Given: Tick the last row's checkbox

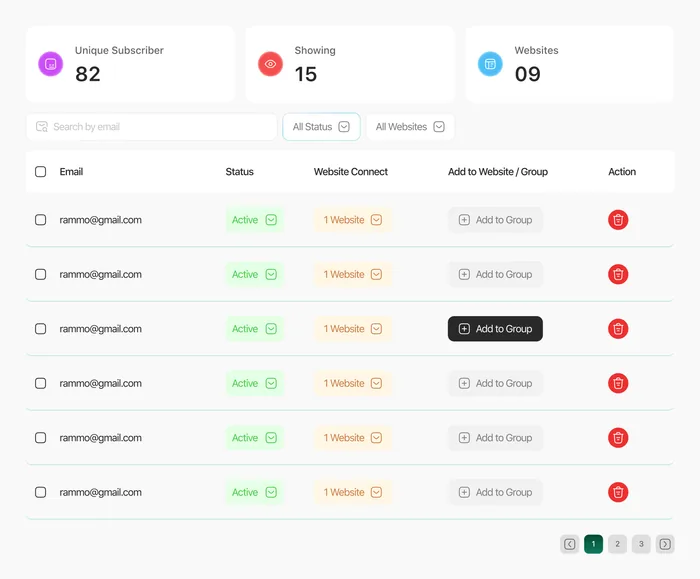Looking at the screenshot, I should tap(41, 492).
